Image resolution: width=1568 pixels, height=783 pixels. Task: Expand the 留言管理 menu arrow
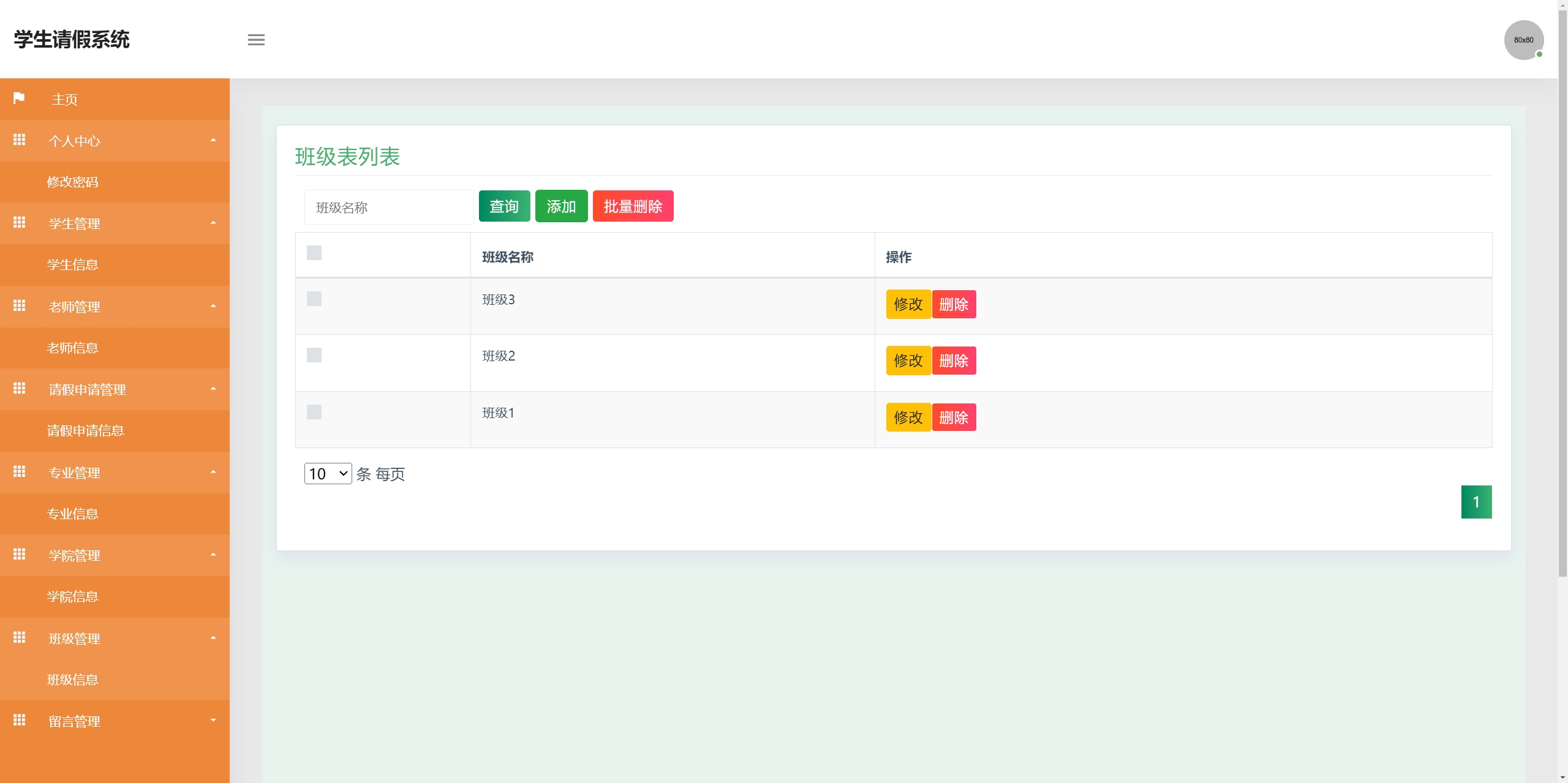213,721
